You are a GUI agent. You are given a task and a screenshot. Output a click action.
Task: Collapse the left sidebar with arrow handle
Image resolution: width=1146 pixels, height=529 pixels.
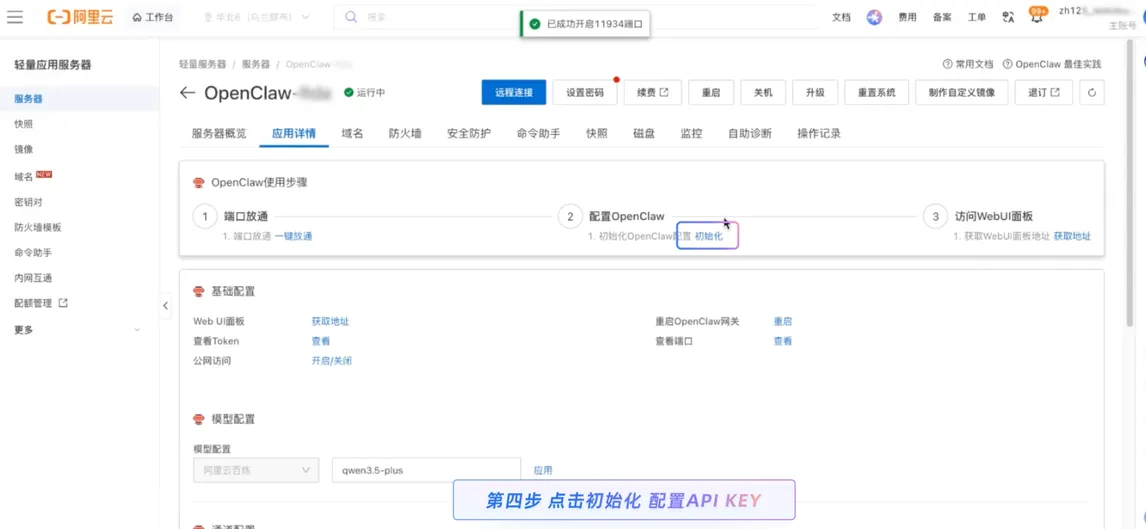(x=166, y=305)
